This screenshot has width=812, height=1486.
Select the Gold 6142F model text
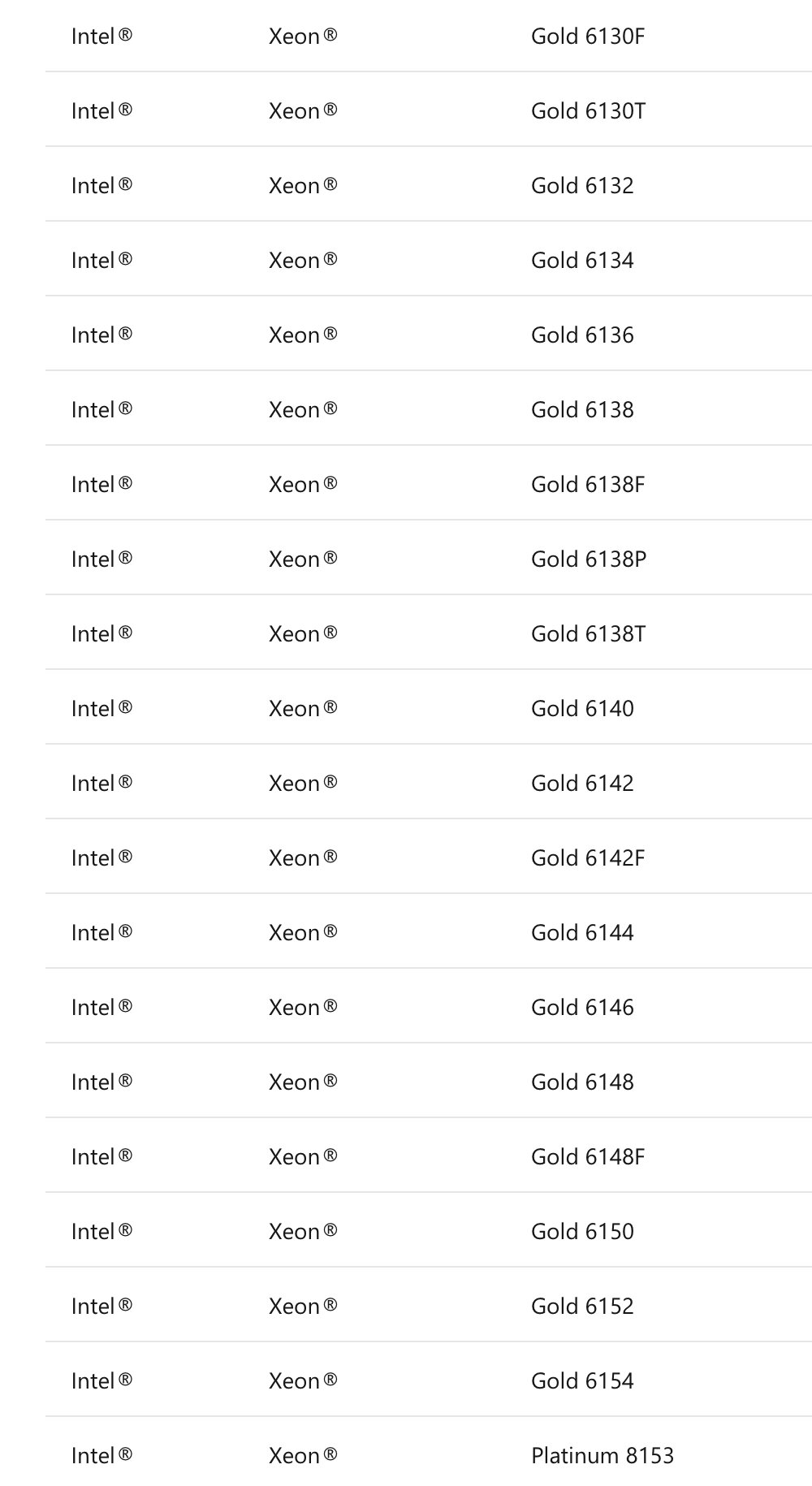click(x=588, y=858)
